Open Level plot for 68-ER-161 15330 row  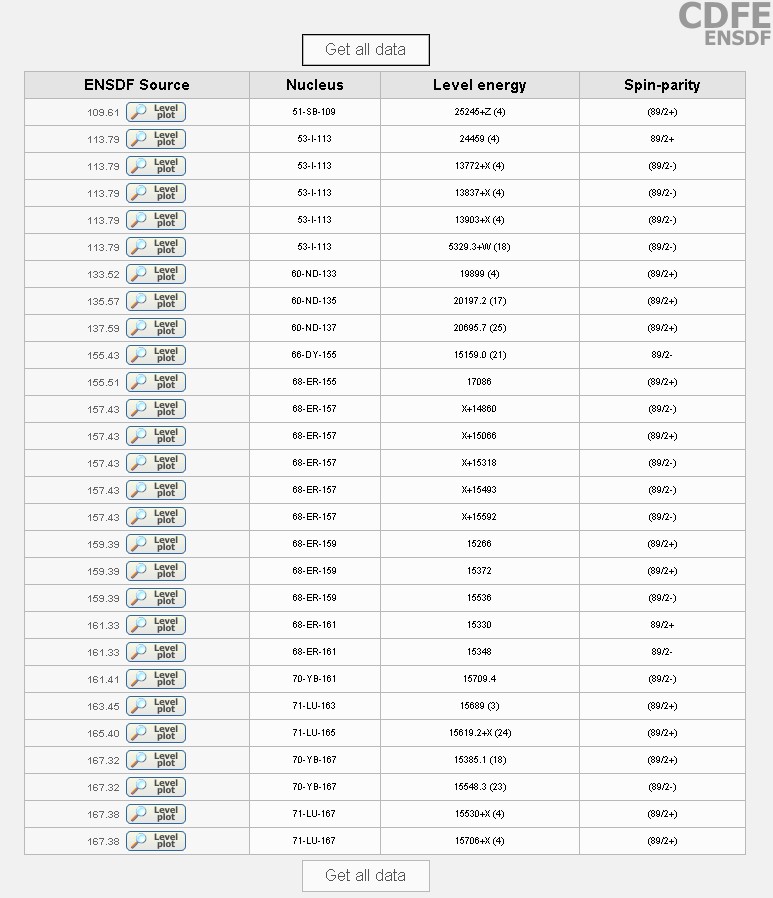(156, 625)
